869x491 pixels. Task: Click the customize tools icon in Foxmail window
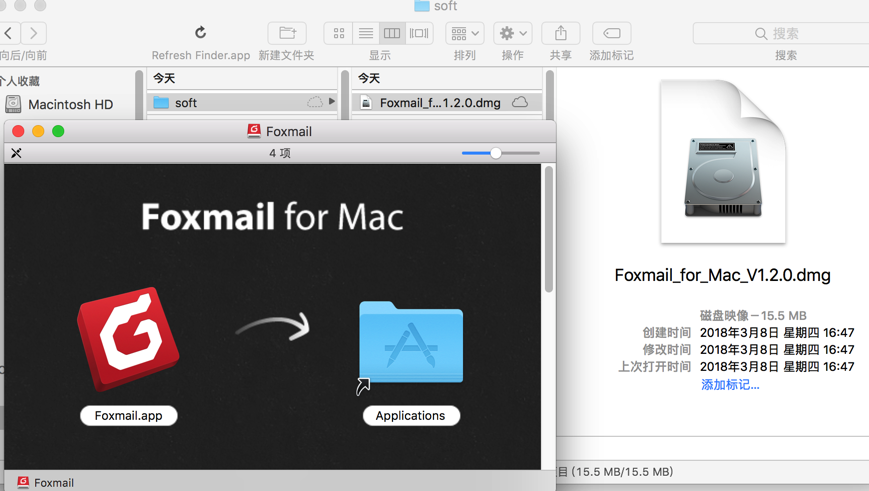(x=16, y=153)
